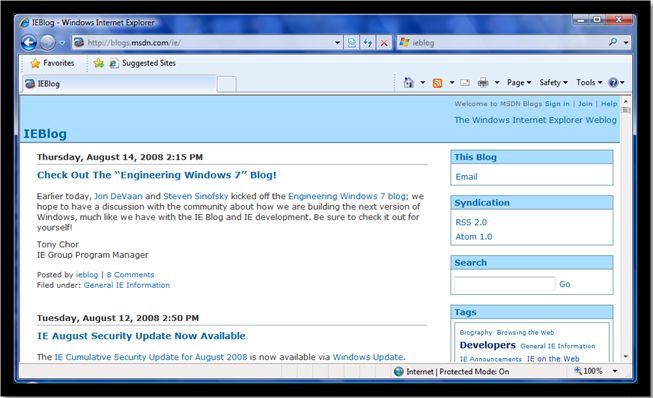Open 8 Comments link

[x=130, y=275]
